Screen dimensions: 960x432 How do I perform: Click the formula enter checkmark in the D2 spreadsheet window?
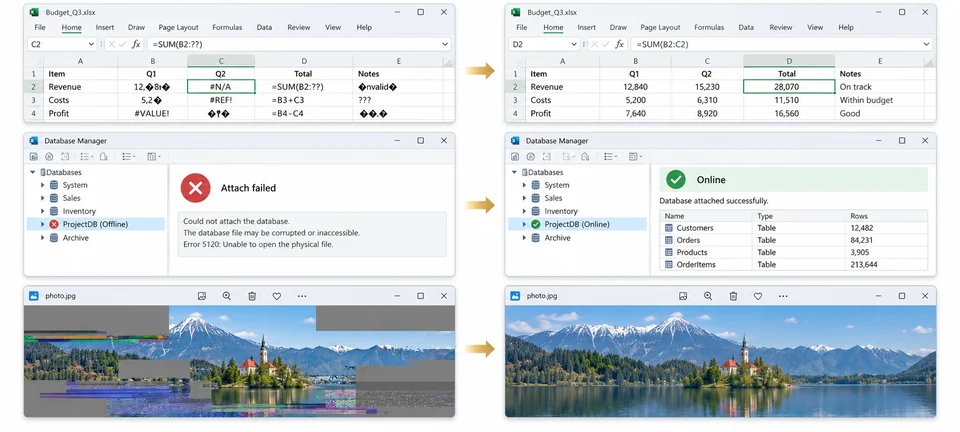tap(606, 44)
